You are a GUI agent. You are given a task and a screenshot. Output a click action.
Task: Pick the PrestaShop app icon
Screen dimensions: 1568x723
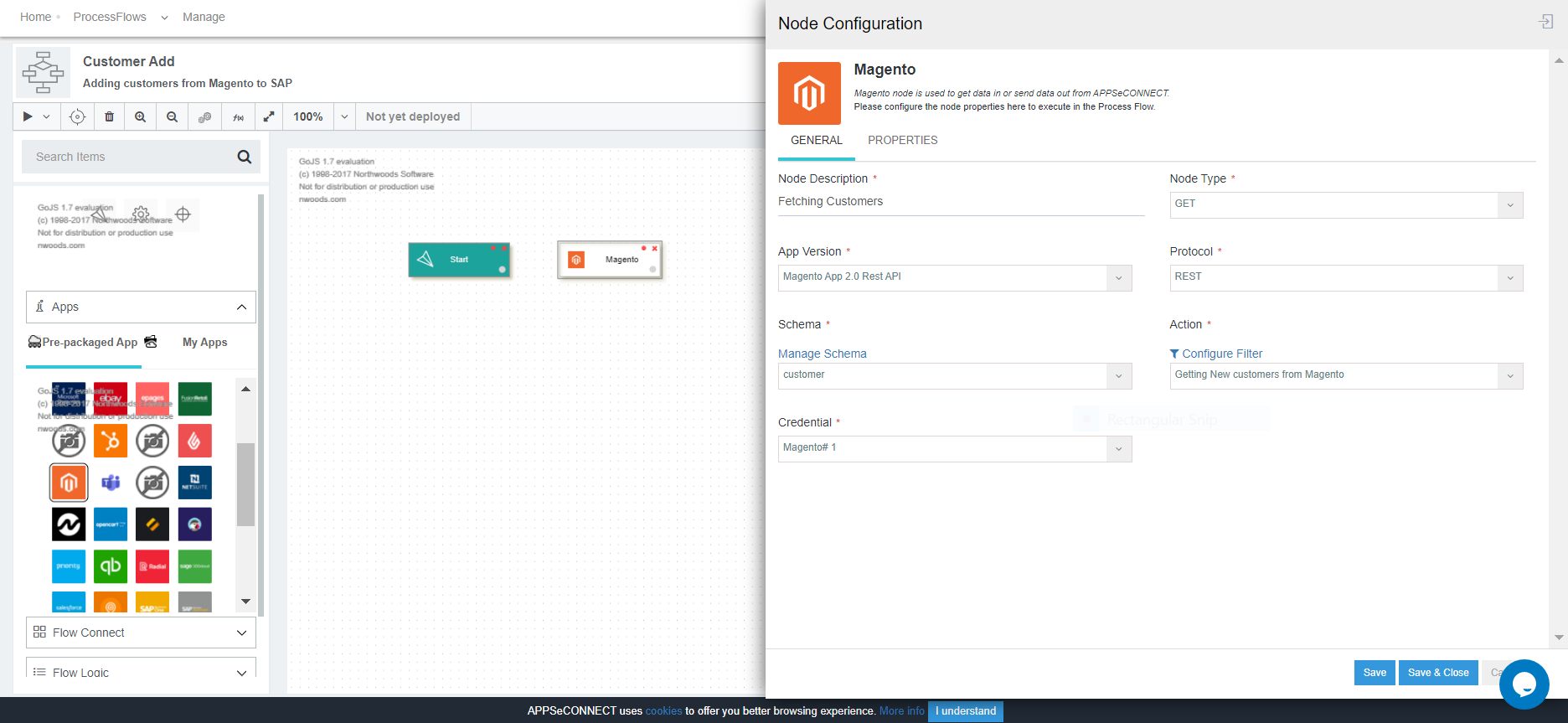pyautogui.click(x=195, y=524)
